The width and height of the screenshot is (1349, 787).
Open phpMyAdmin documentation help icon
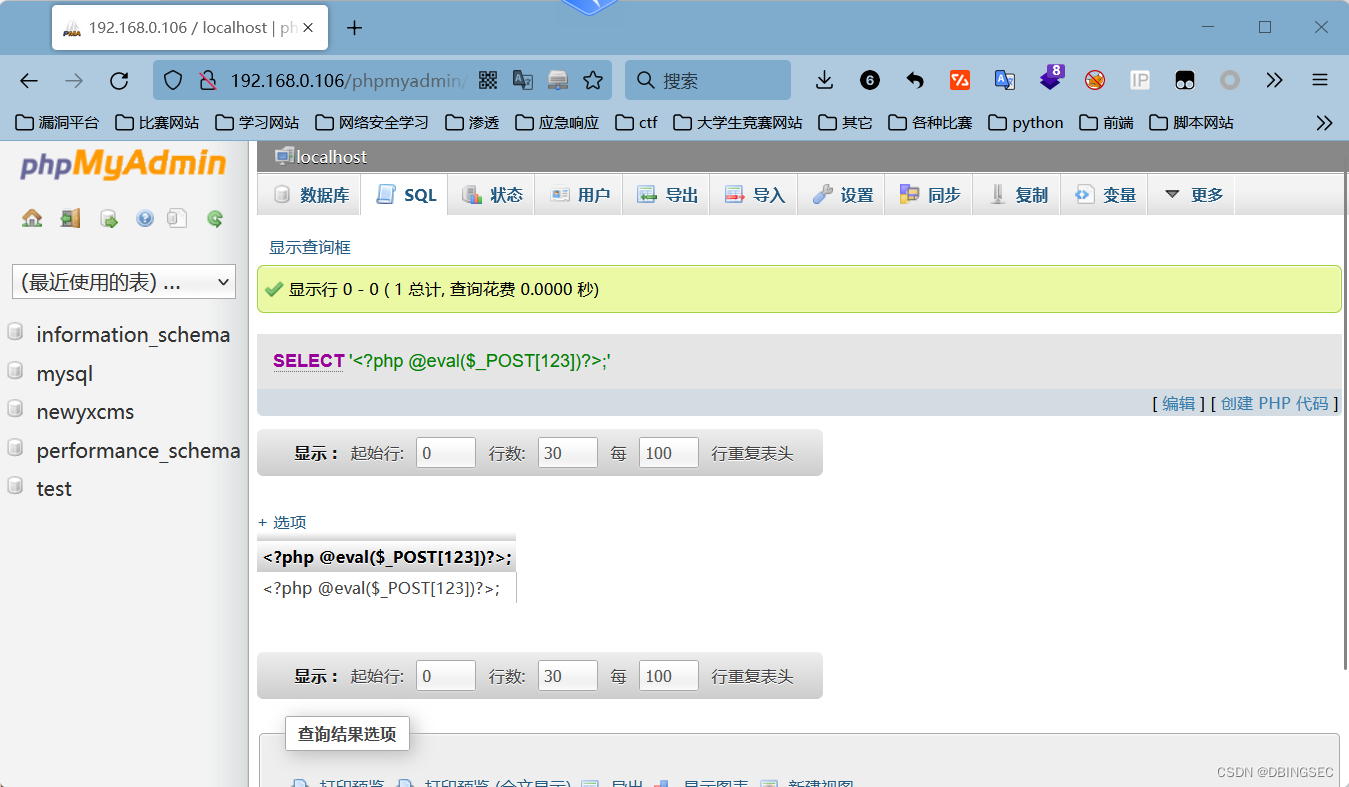tap(145, 218)
